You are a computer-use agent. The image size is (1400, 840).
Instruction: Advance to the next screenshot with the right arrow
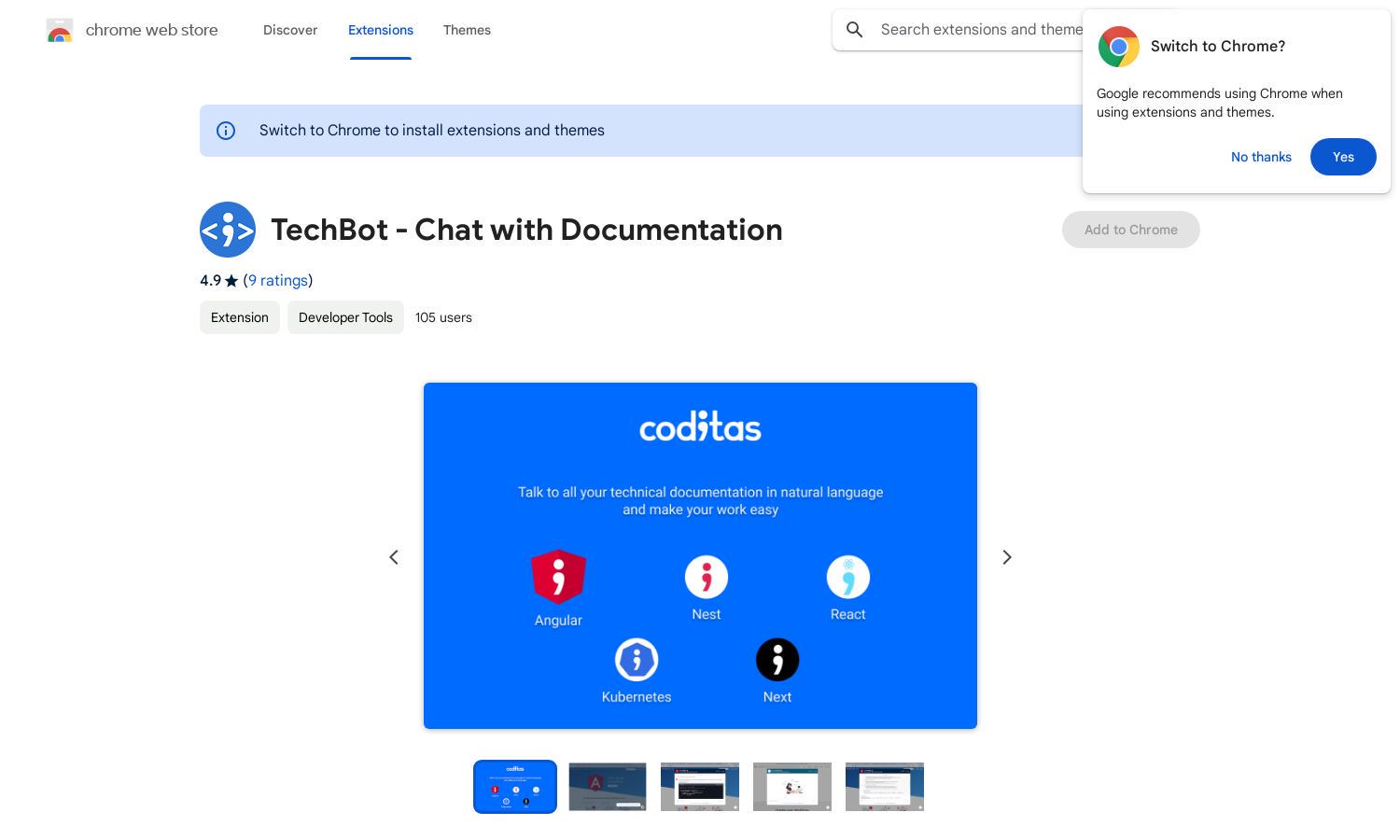1007,557
